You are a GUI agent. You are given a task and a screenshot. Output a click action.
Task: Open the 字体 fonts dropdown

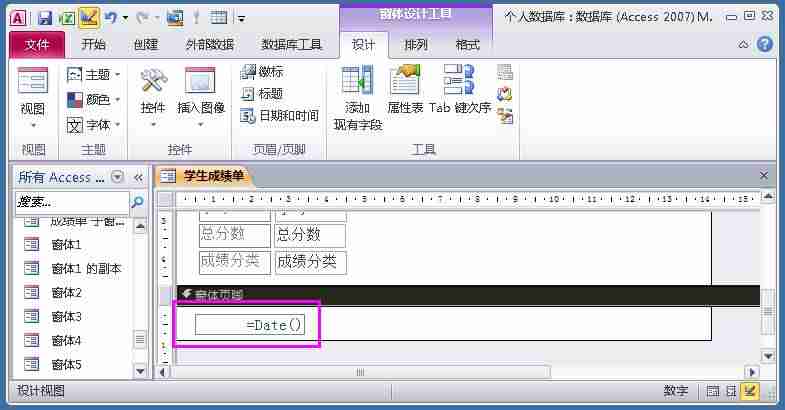coord(94,125)
